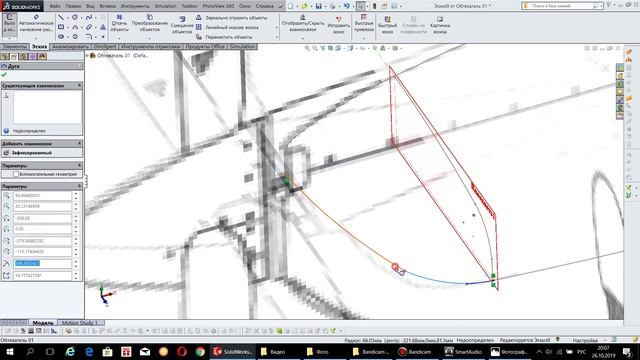Click Quick Snaps (Быстрые привязки)
This screenshot has height=360, width=640.
[x=363, y=24]
